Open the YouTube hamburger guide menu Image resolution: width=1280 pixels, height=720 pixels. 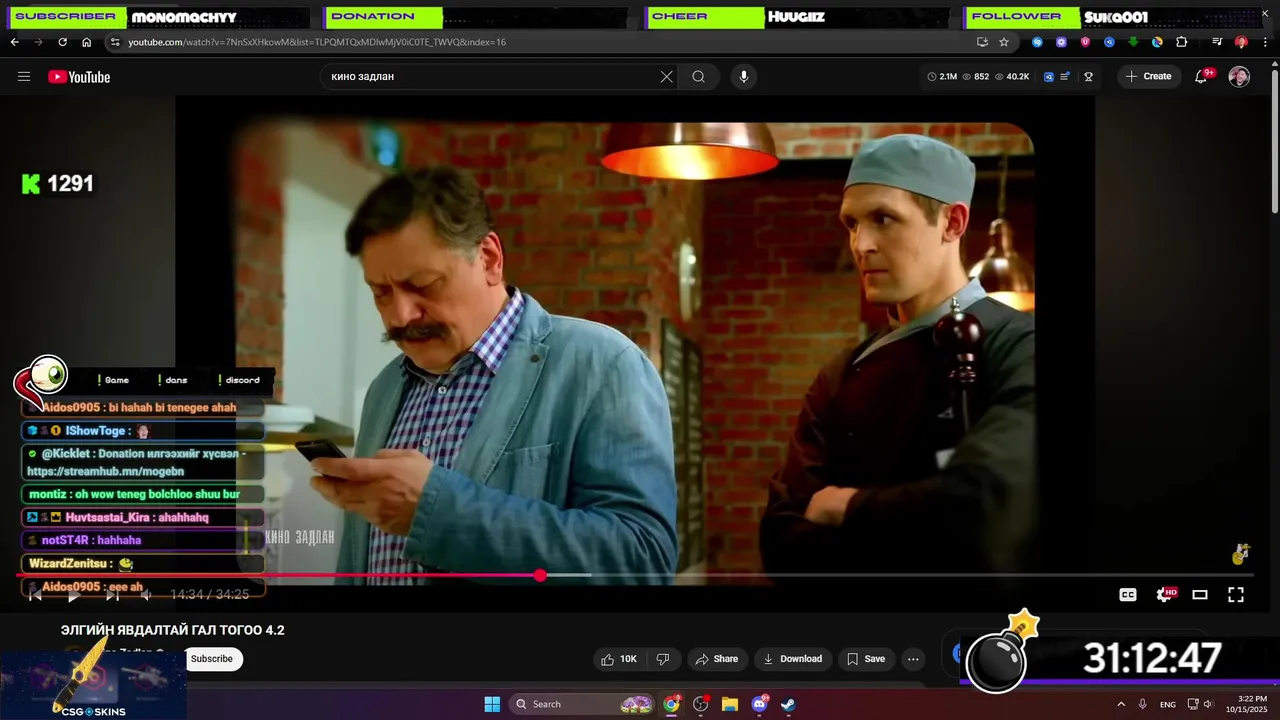(x=24, y=77)
